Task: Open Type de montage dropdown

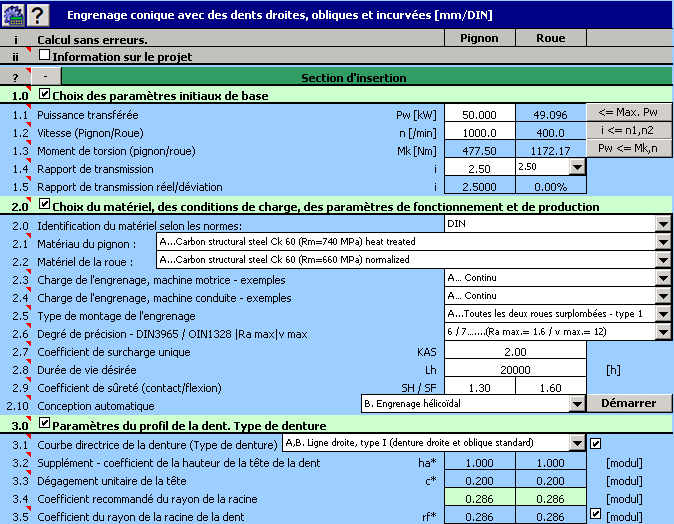Action: 663,314
